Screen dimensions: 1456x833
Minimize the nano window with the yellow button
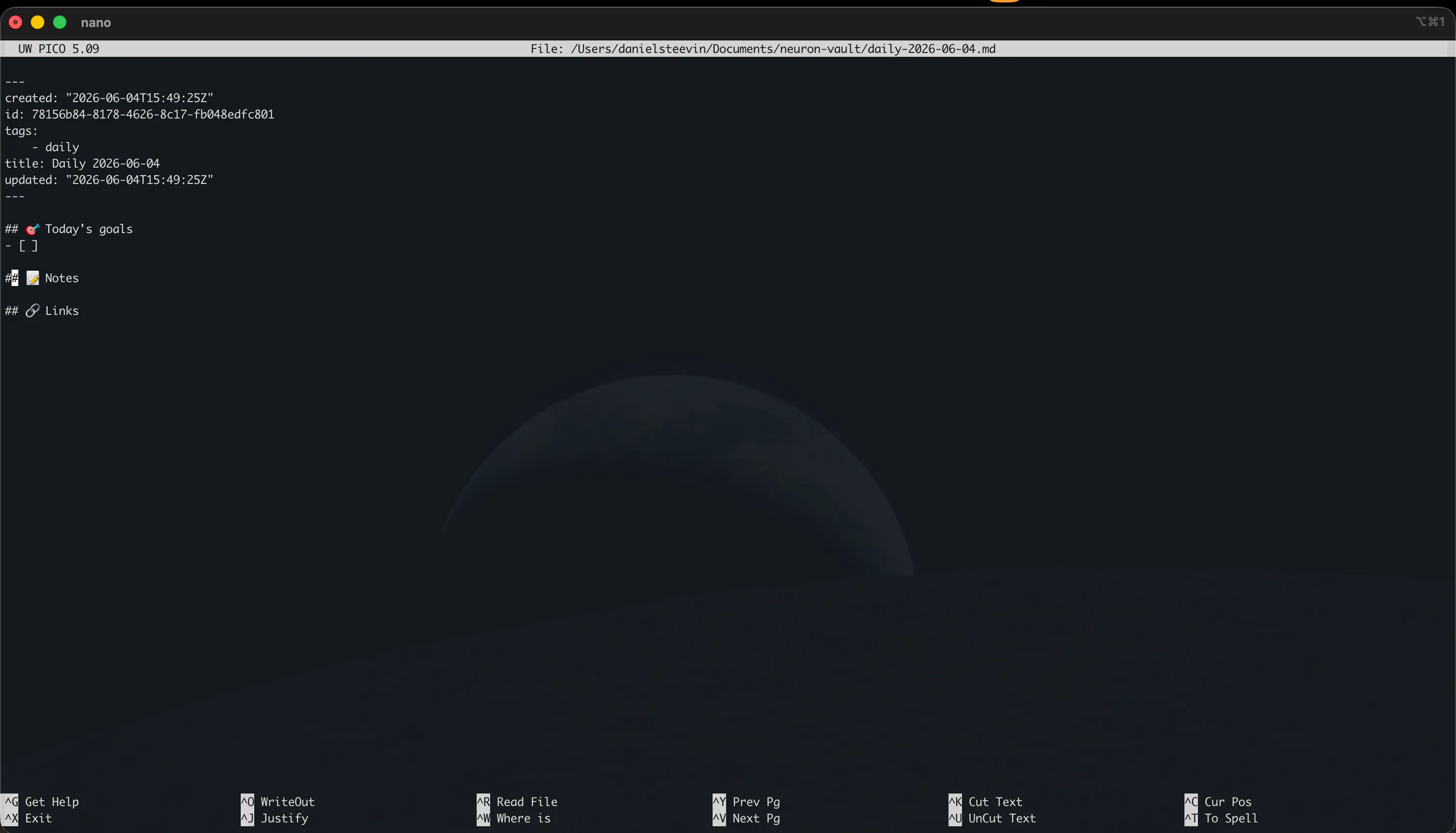tap(38, 22)
